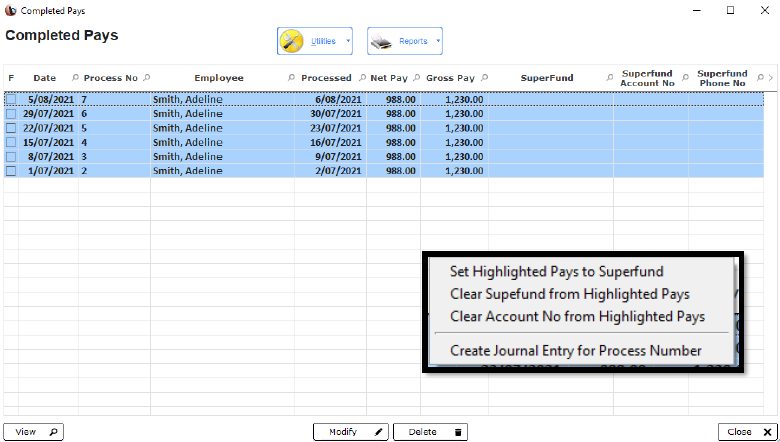The height and width of the screenshot is (442, 780).
Task: Maximize the Completed Pays window
Action: click(730, 10)
